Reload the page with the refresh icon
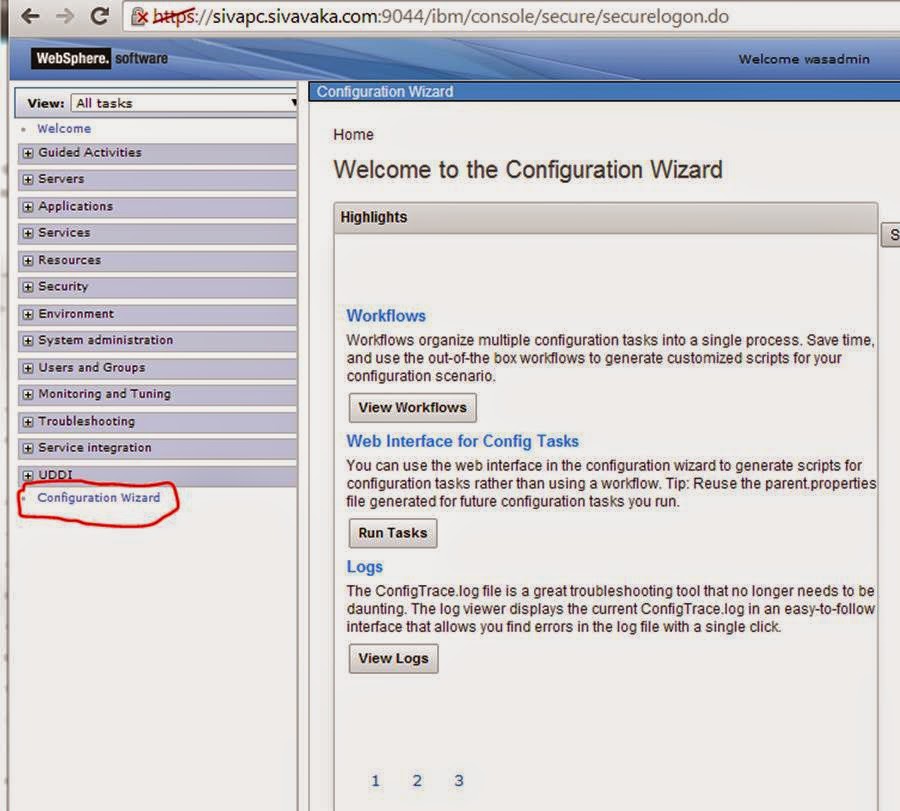Viewport: 900px width, 811px height. 100,16
